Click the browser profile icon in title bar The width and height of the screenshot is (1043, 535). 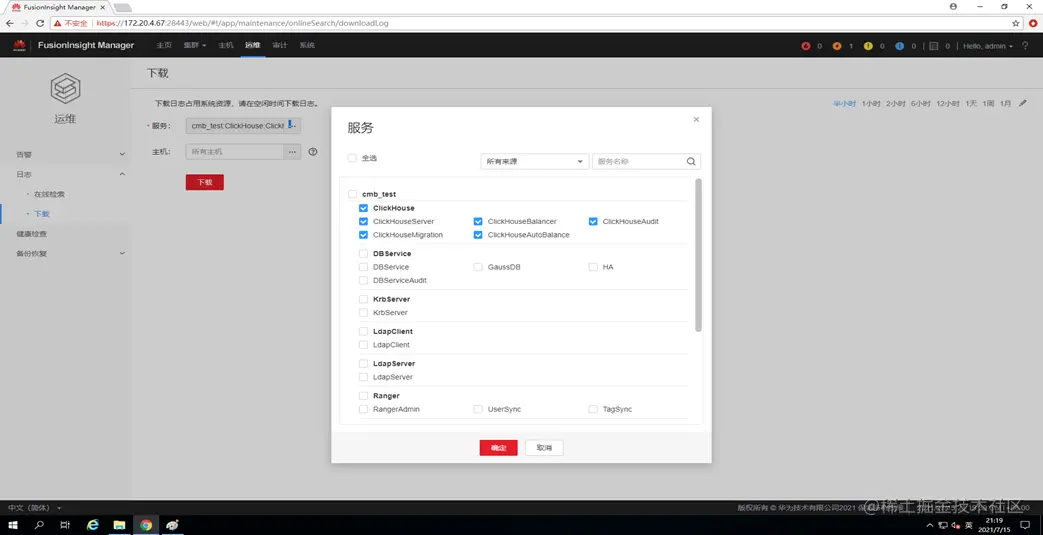pos(953,6)
